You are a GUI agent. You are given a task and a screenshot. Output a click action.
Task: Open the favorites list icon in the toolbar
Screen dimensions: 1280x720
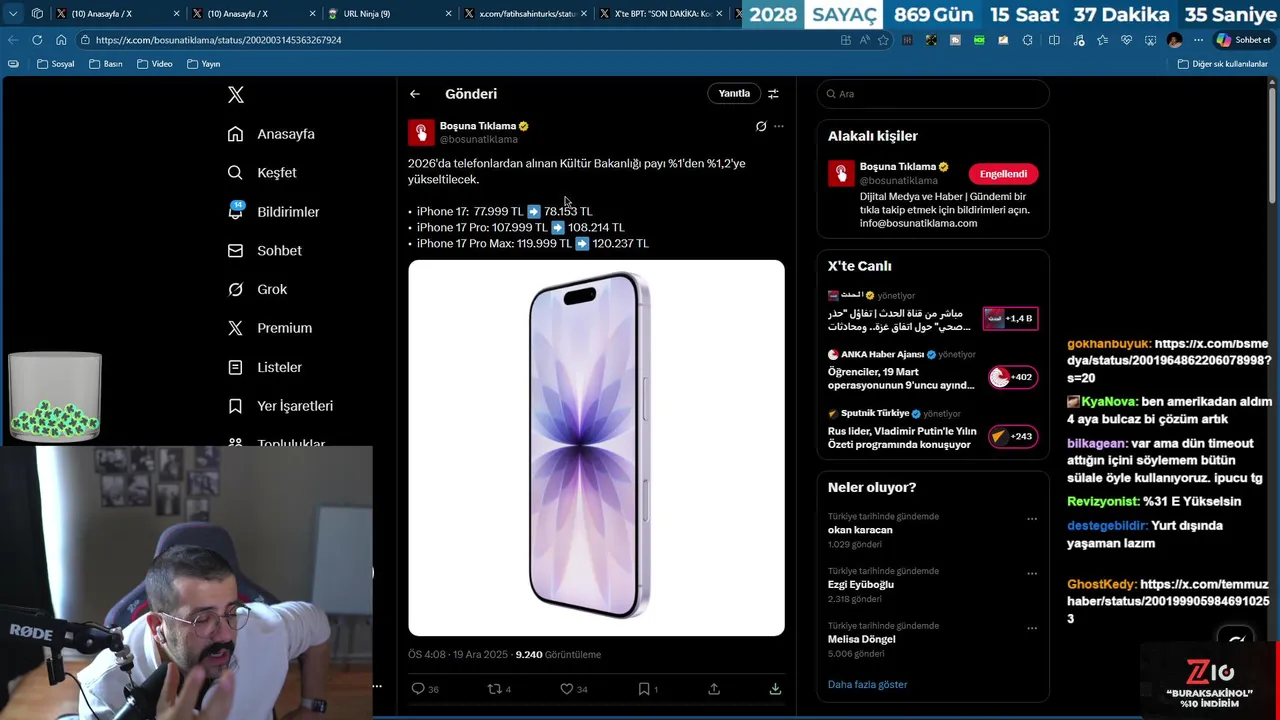point(1102,40)
